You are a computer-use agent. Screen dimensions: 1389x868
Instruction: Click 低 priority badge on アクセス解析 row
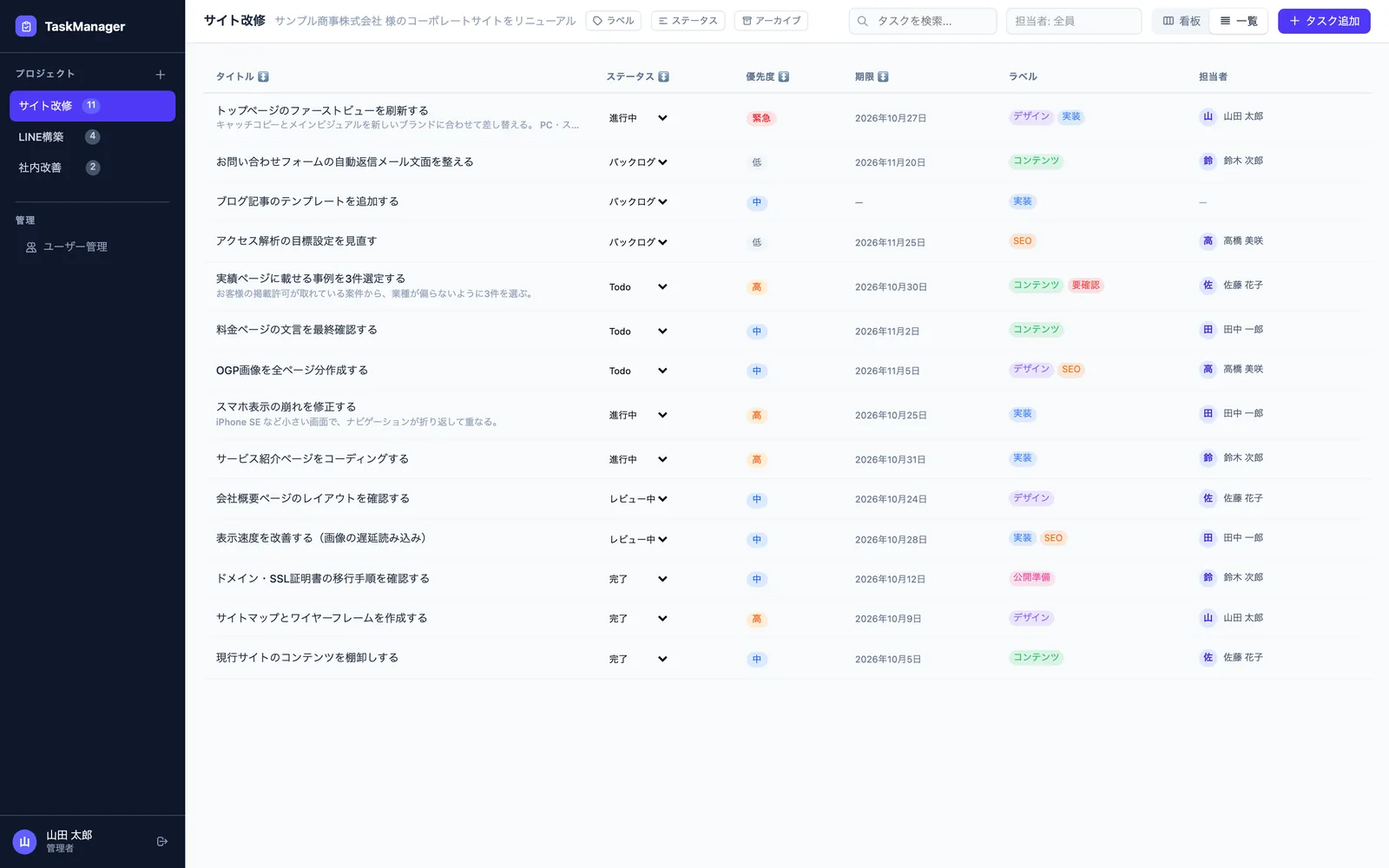tap(757, 242)
